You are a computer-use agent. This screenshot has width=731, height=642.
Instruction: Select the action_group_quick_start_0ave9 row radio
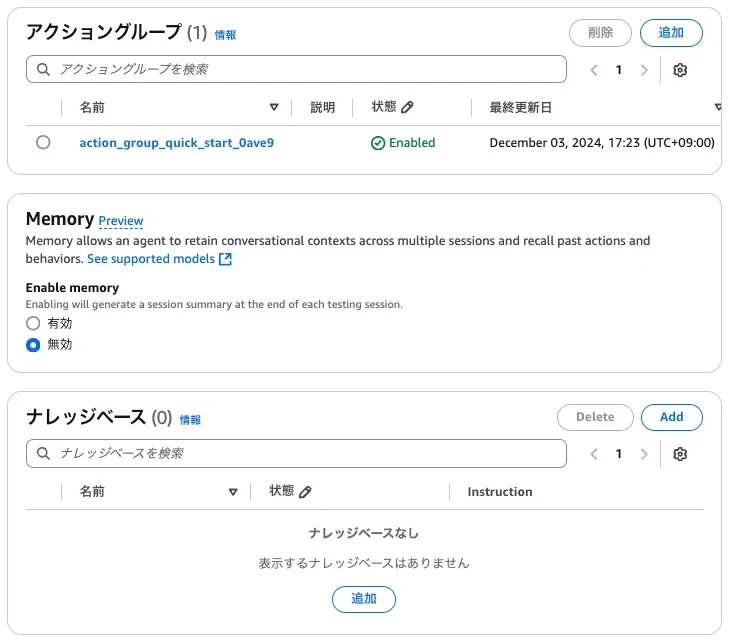click(x=43, y=142)
